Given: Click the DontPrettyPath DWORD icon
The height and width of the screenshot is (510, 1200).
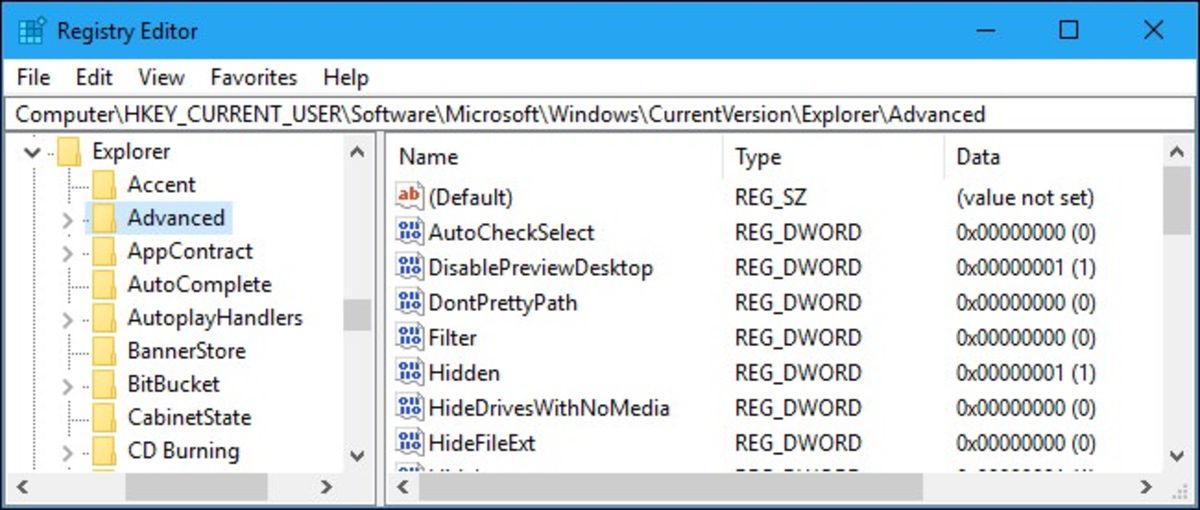Looking at the screenshot, I should click(410, 302).
